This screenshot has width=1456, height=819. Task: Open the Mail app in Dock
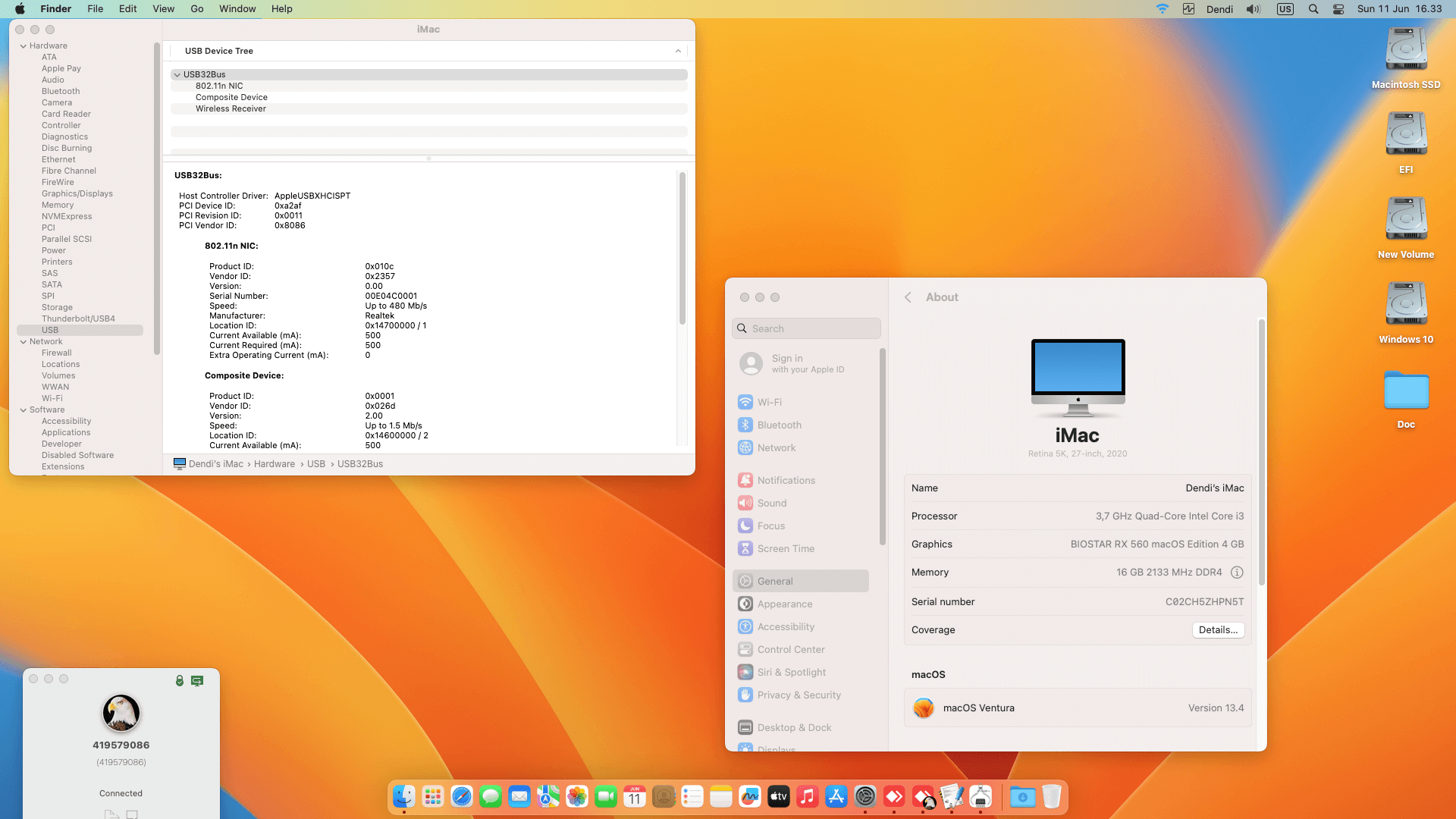519,797
